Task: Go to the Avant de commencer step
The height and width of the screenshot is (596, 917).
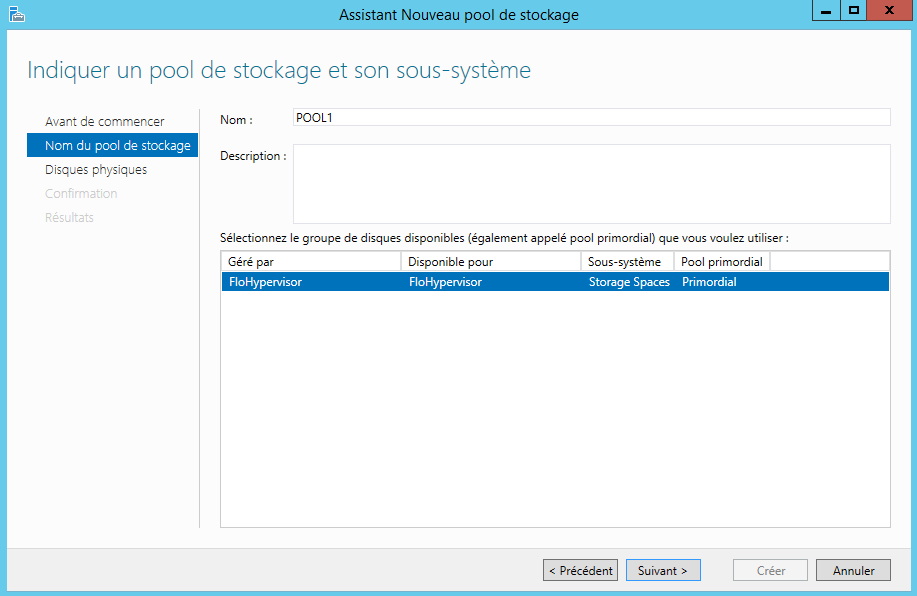Action: [104, 122]
